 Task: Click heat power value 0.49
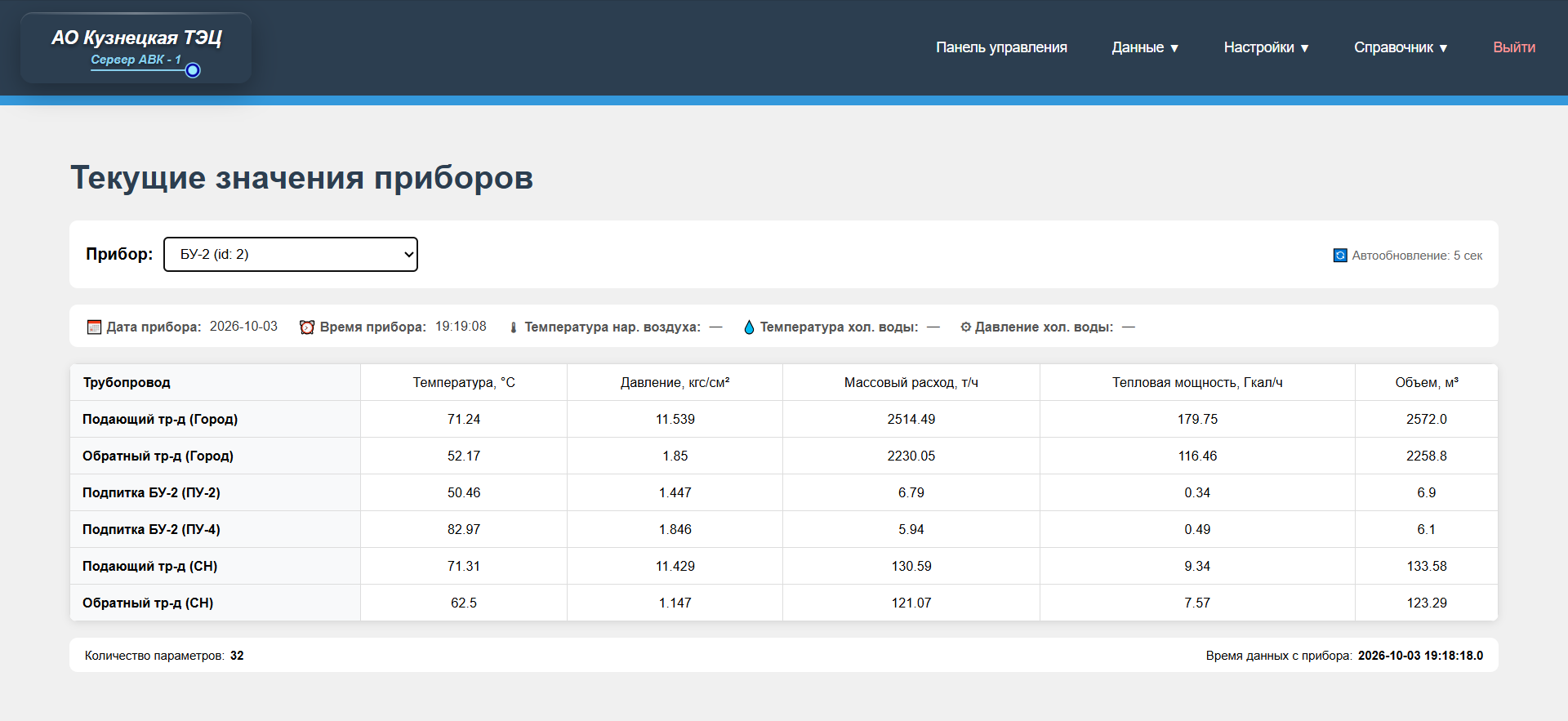pos(1197,529)
